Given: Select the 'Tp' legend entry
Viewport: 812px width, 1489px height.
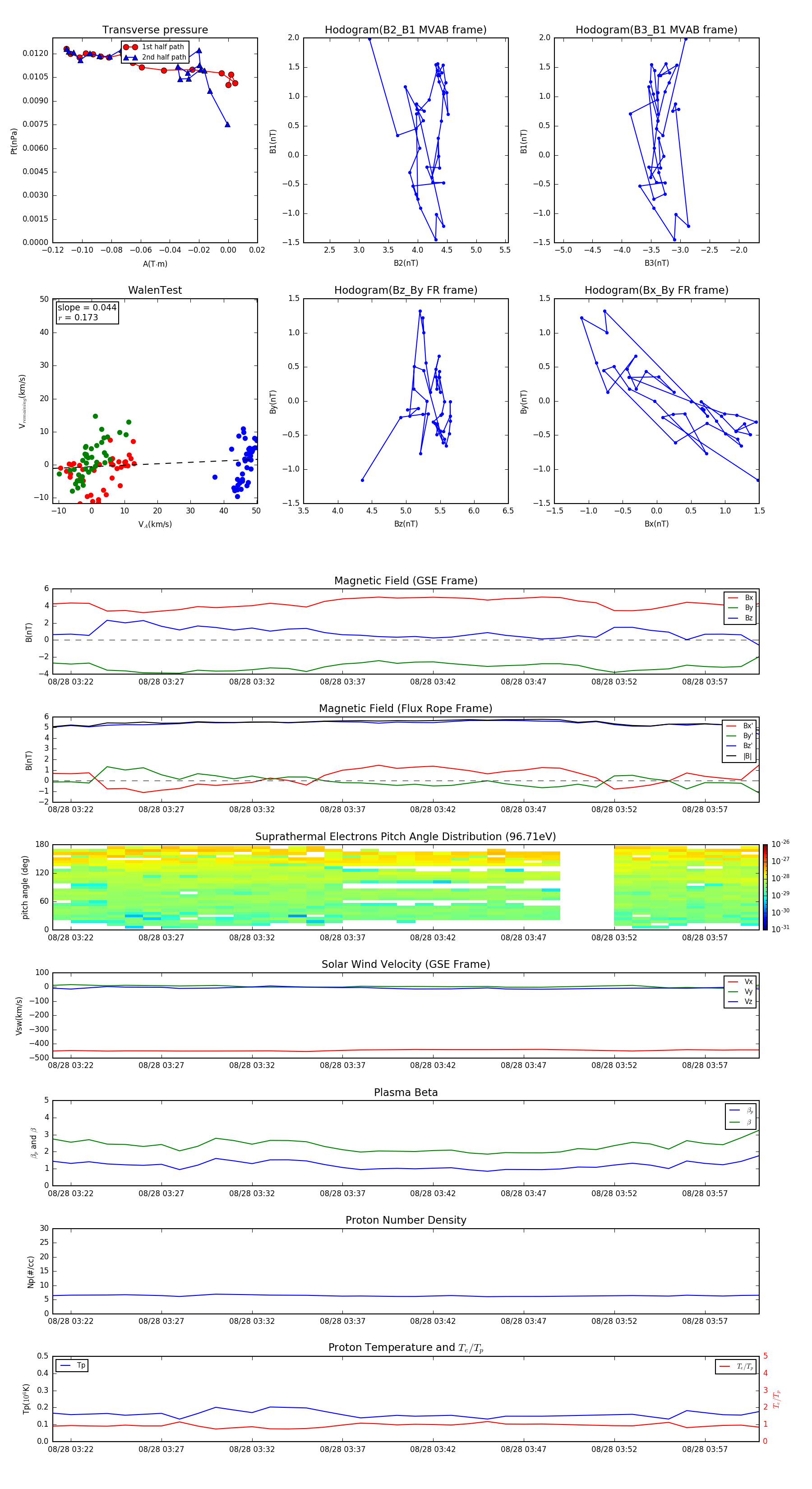Looking at the screenshot, I should point(72,1366).
